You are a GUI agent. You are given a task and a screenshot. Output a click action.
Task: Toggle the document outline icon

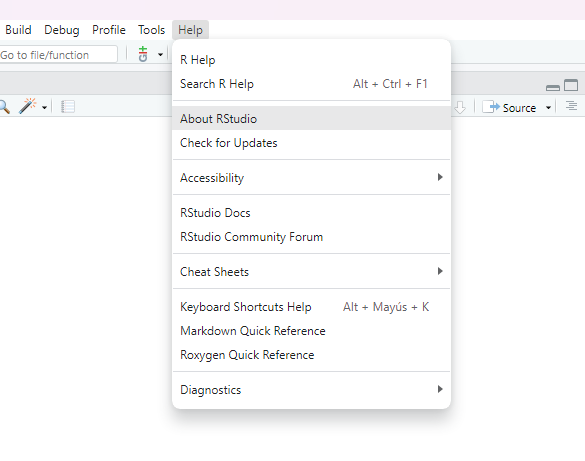pos(571,106)
